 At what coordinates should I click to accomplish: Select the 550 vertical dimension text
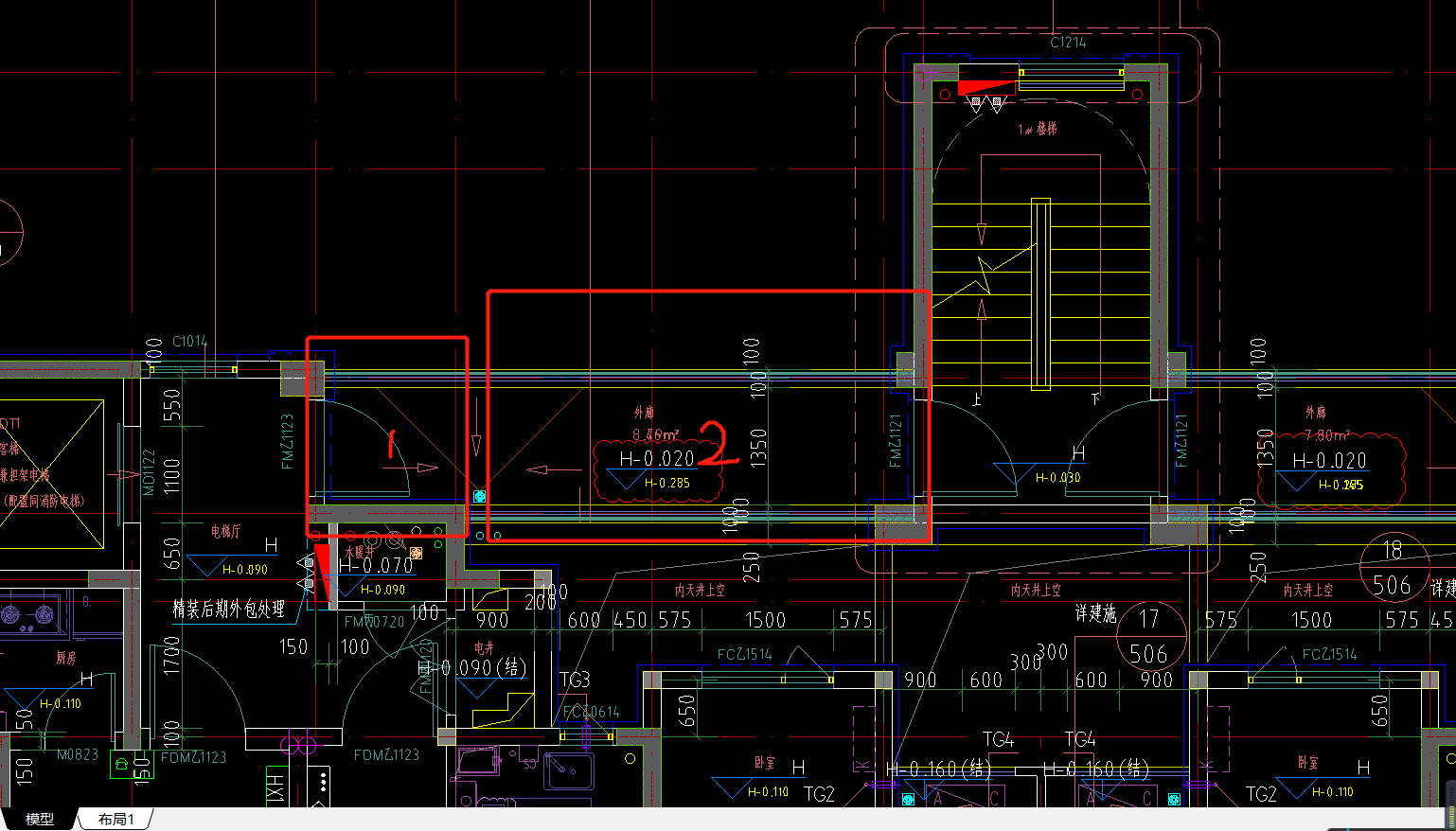(x=171, y=404)
